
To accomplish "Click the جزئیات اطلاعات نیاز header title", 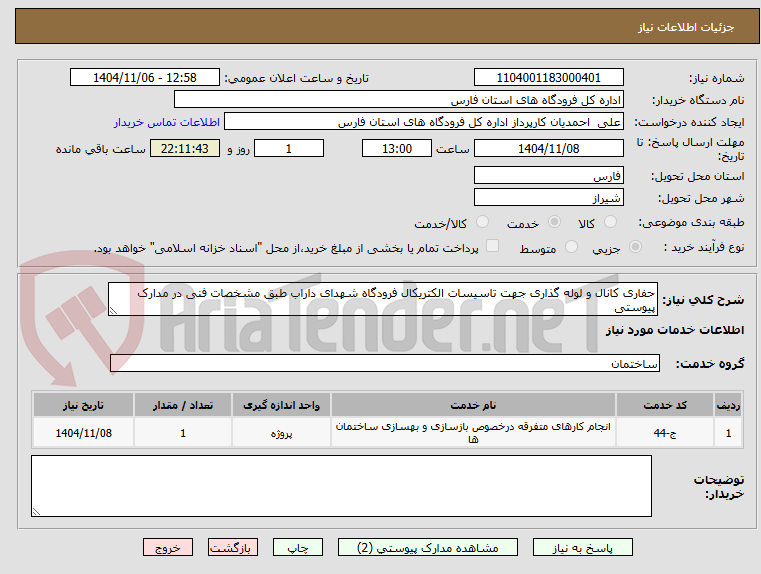I will 686,27.
